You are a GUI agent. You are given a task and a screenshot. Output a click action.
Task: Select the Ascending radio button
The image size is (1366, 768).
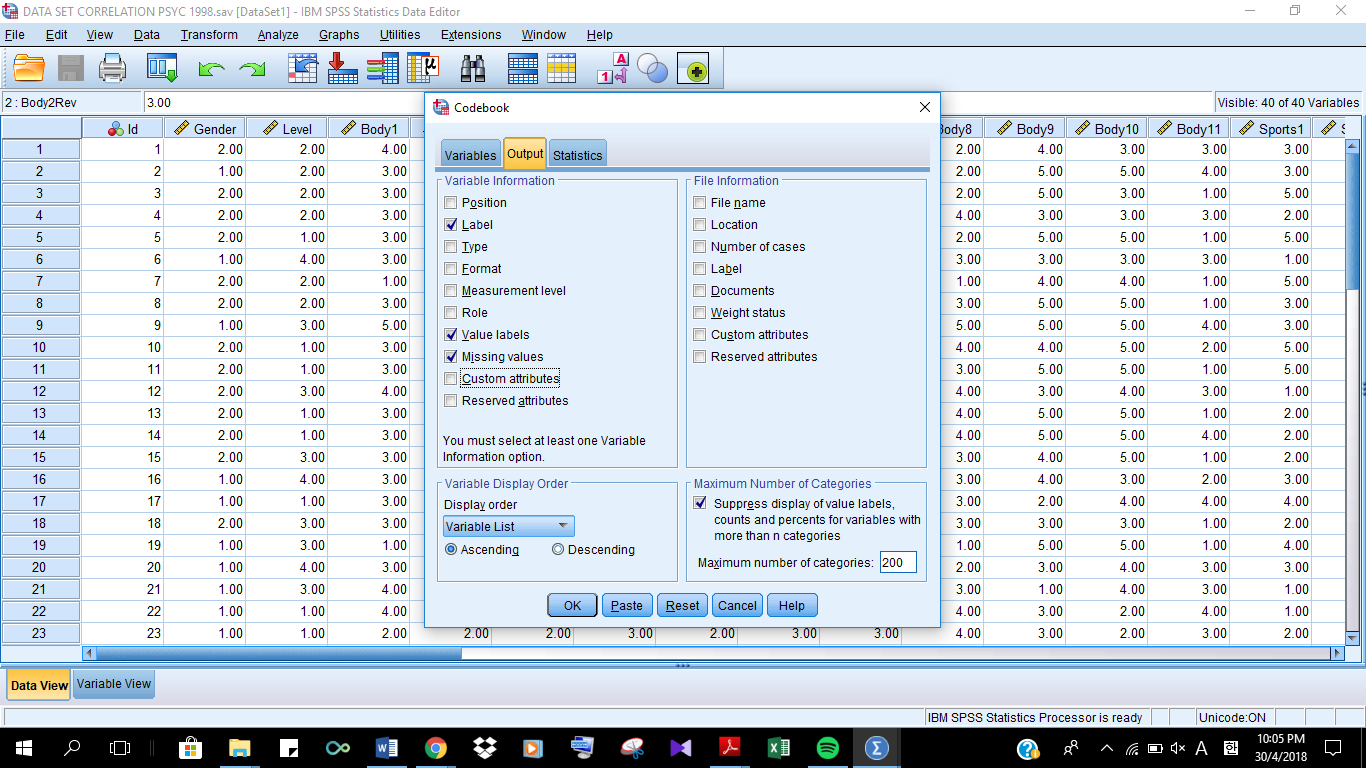[451, 550]
